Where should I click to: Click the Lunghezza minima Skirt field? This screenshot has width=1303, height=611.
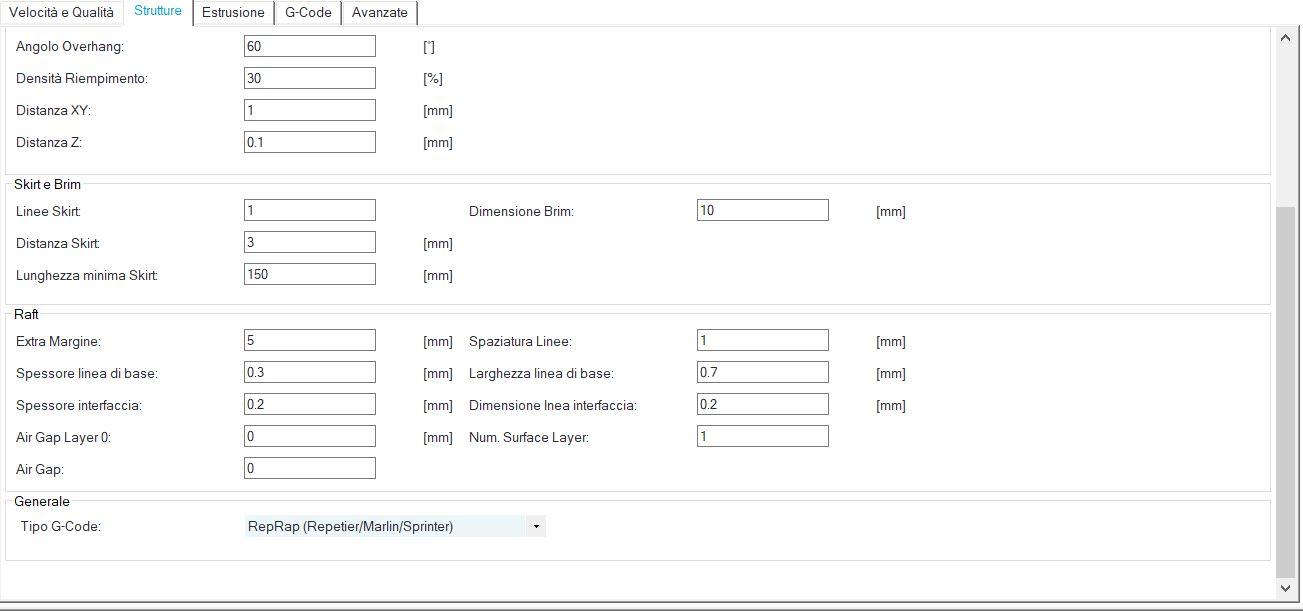click(310, 274)
